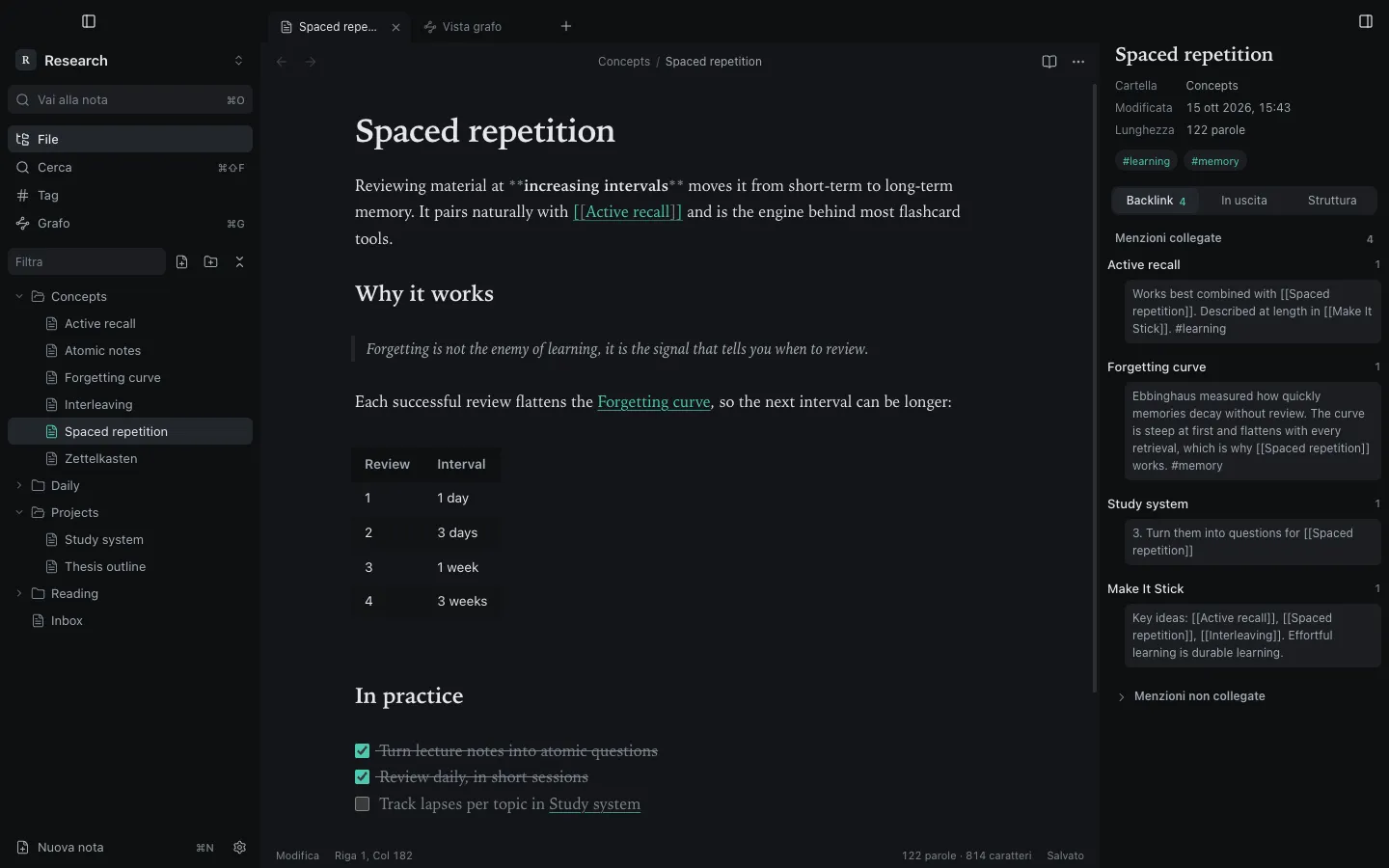Follow the Forgetting curve link in text
This screenshot has height=868, width=1389.
click(654, 402)
